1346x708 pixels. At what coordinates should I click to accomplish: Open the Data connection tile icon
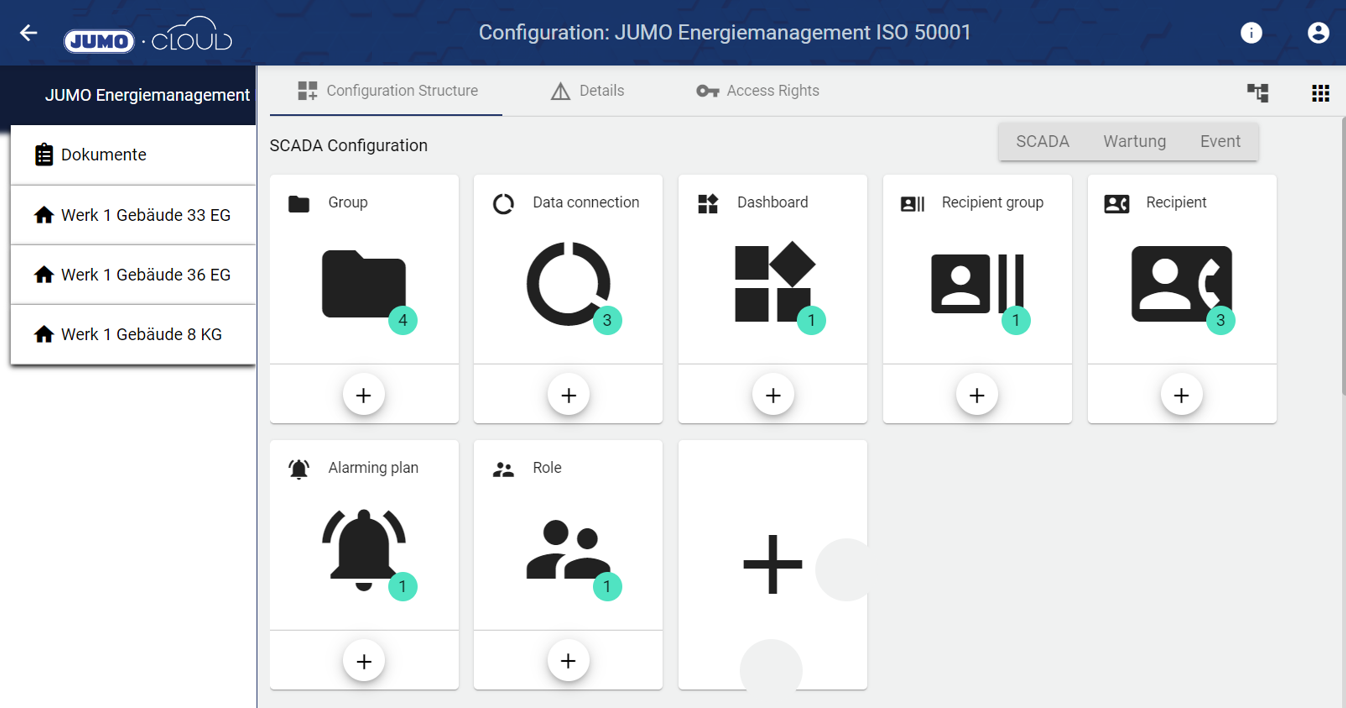coord(568,285)
